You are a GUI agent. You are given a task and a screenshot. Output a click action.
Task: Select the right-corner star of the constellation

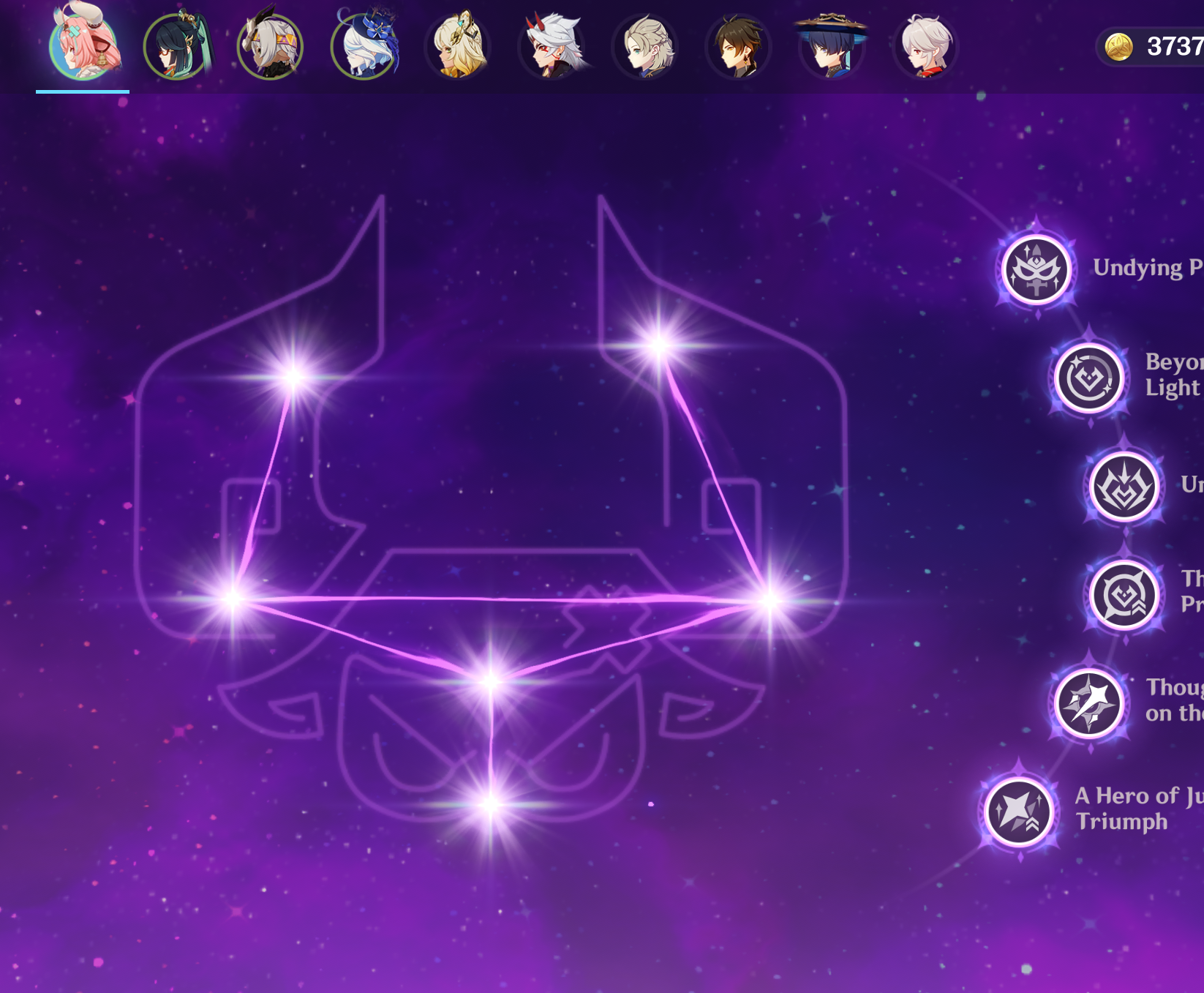pos(770,600)
